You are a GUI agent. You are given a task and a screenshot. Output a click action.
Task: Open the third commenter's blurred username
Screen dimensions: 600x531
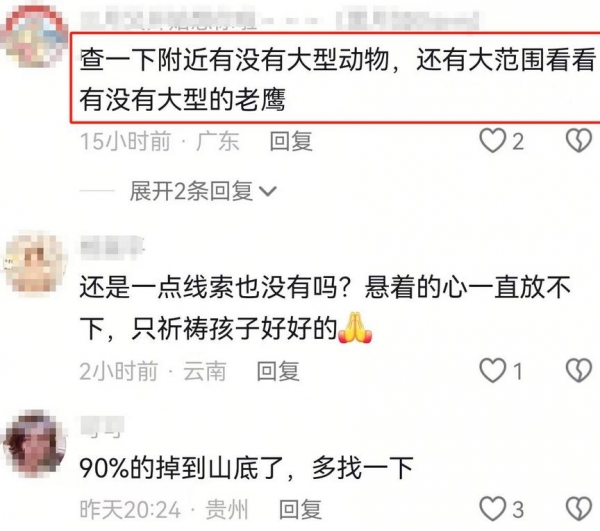pos(102,427)
